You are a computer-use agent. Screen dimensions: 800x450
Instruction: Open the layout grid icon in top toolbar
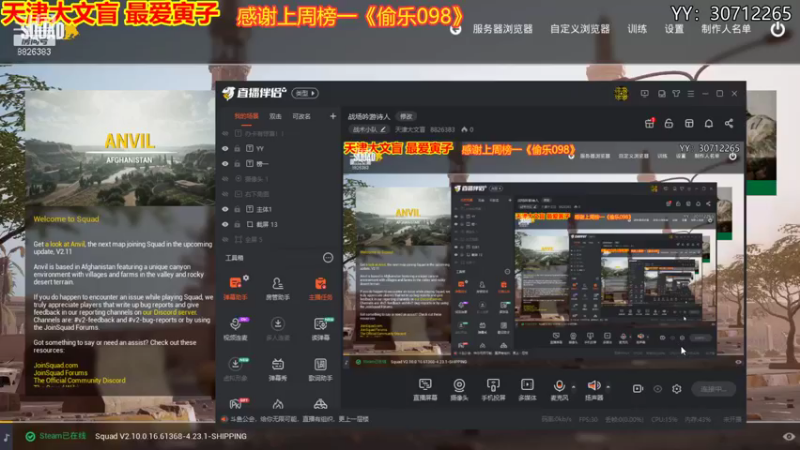click(x=689, y=123)
